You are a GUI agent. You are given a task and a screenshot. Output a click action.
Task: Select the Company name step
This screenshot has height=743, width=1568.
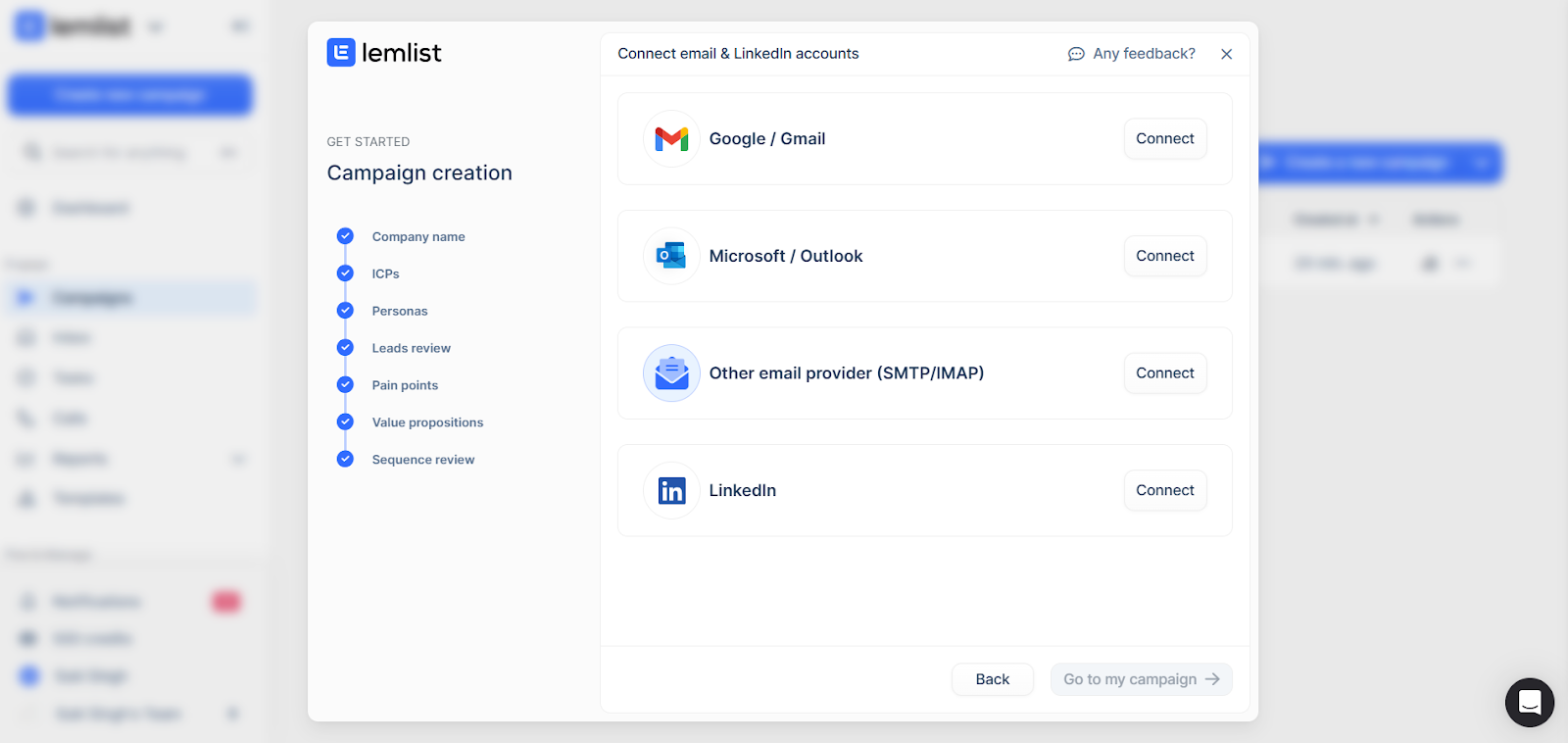click(x=418, y=236)
